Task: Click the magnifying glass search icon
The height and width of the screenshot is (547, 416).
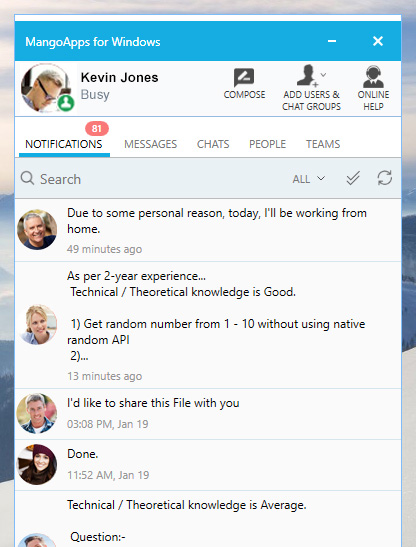Action: 27,178
